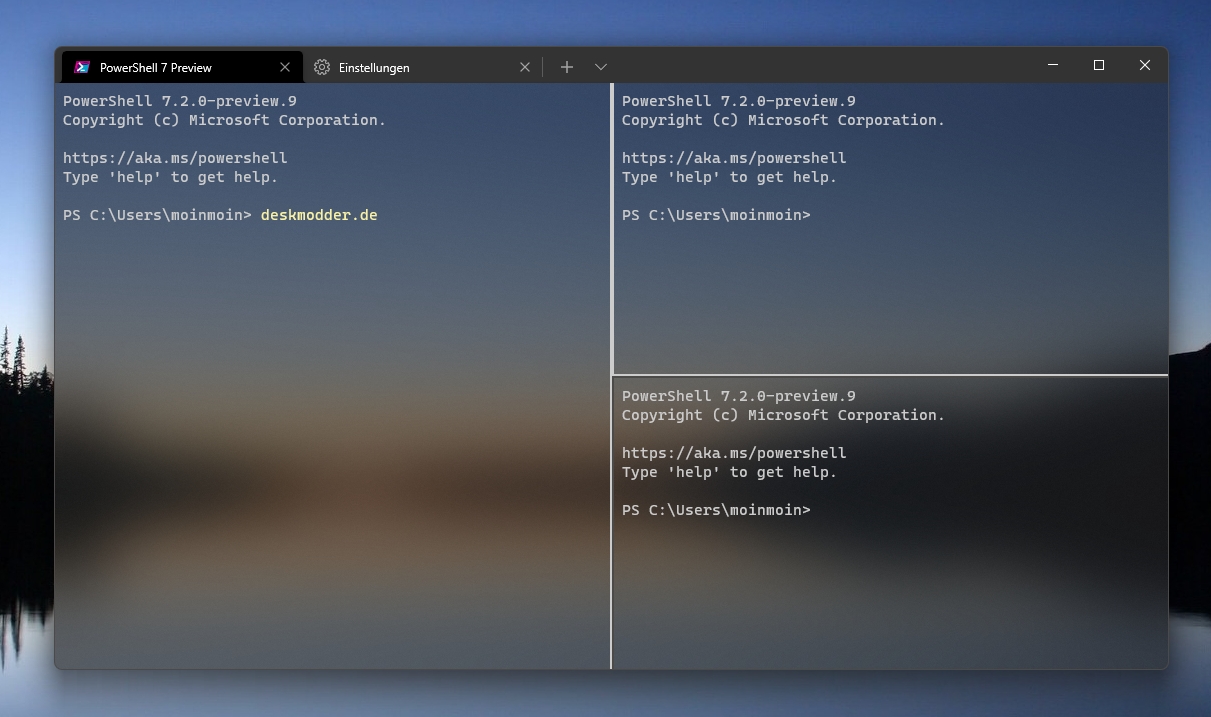Click the aka.ms/powershell URL in the left pane

[x=175, y=158]
